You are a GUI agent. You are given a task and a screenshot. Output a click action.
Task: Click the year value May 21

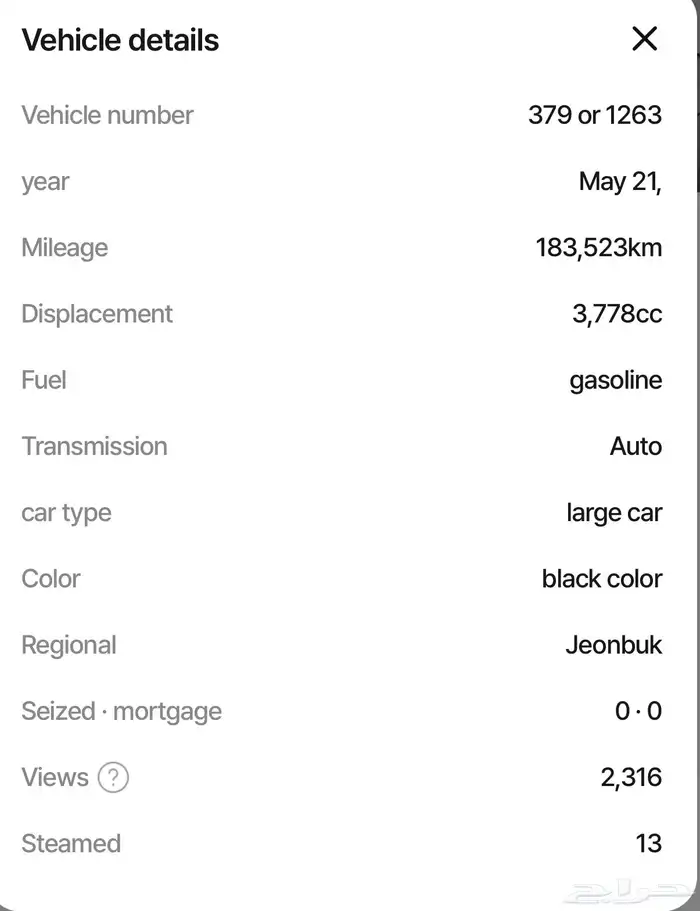pos(620,181)
